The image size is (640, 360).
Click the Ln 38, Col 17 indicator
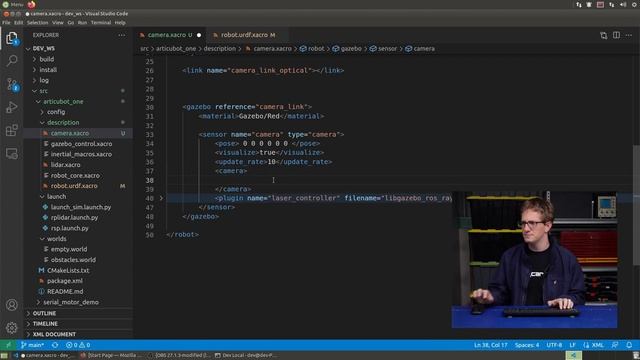tap(491, 345)
